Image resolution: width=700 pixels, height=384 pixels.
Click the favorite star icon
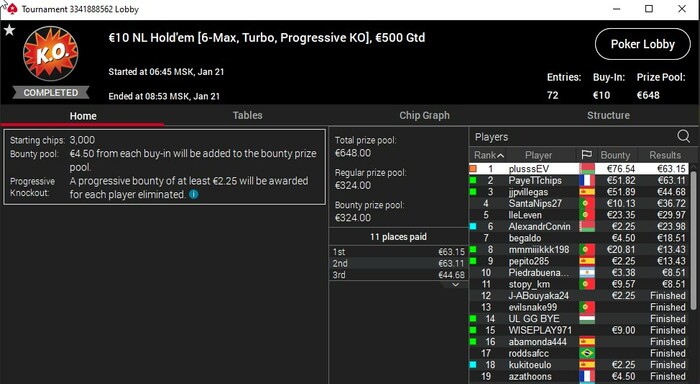[x=9, y=30]
